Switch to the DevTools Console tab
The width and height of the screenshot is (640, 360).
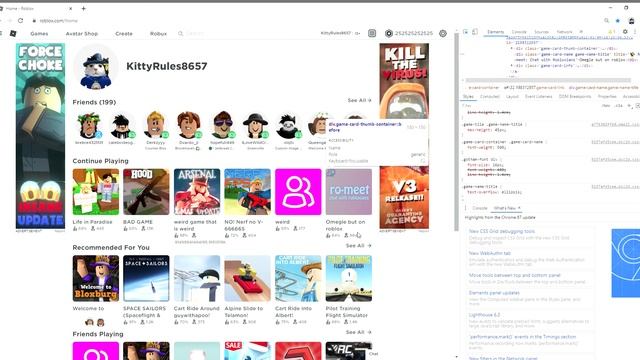point(519,32)
